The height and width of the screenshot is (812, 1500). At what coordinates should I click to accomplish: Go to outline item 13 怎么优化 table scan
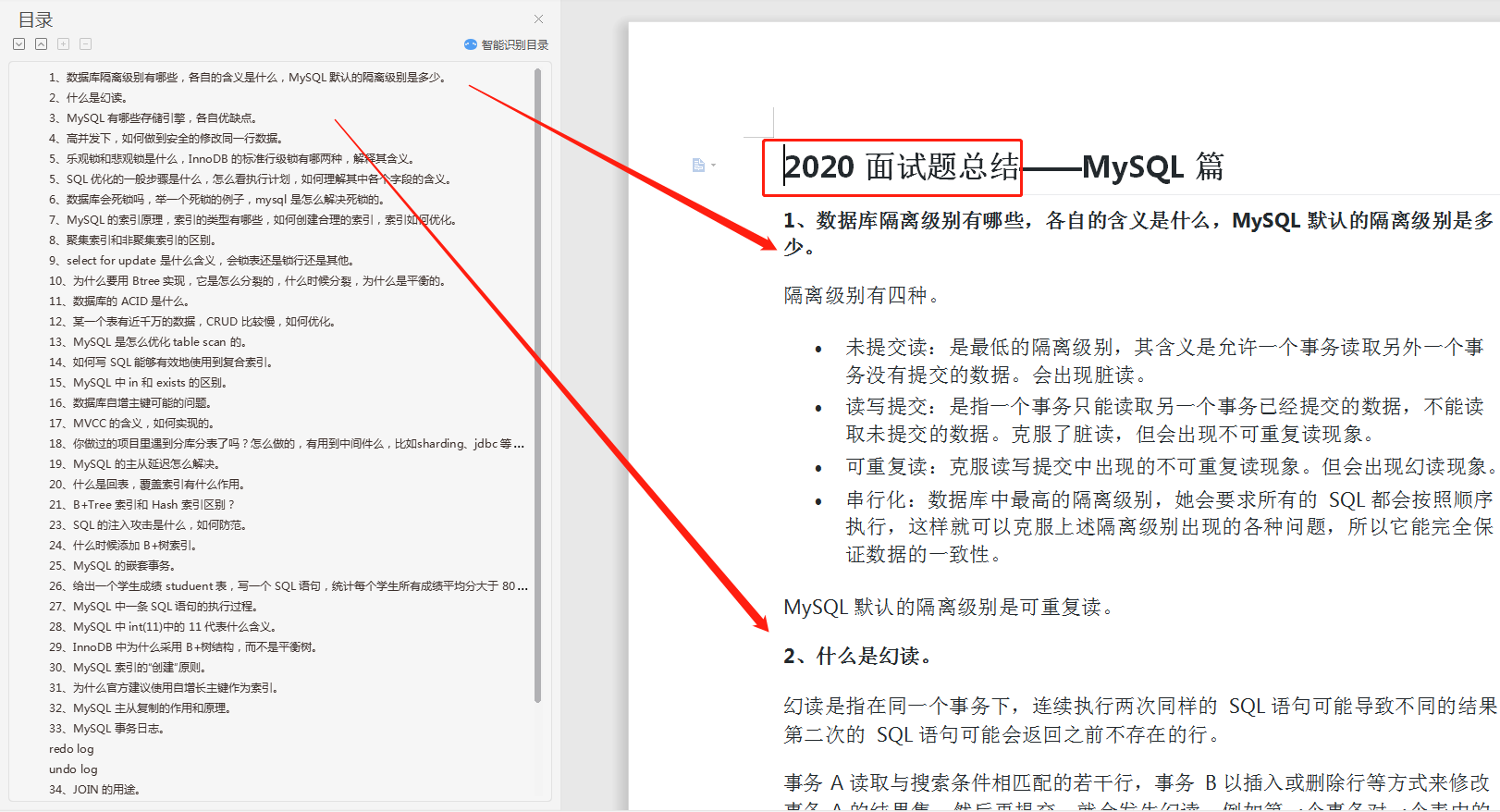[x=149, y=342]
